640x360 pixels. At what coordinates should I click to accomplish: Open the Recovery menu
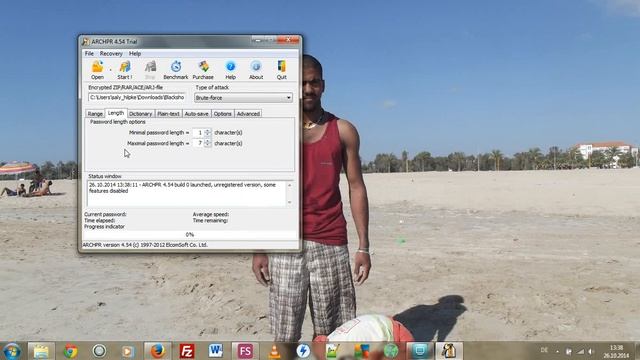pyautogui.click(x=111, y=53)
